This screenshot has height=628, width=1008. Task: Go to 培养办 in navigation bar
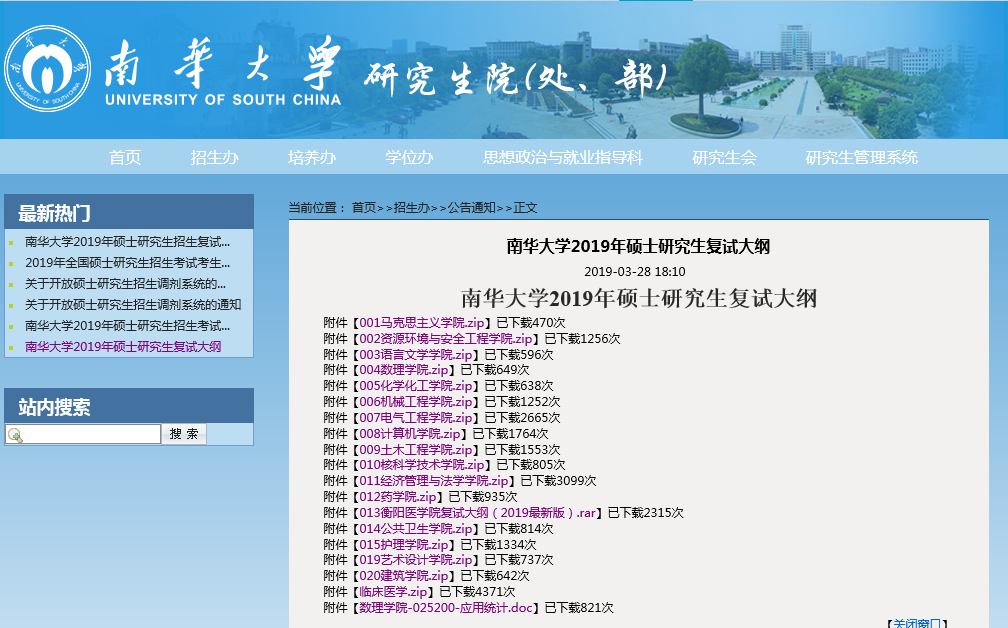(311, 157)
